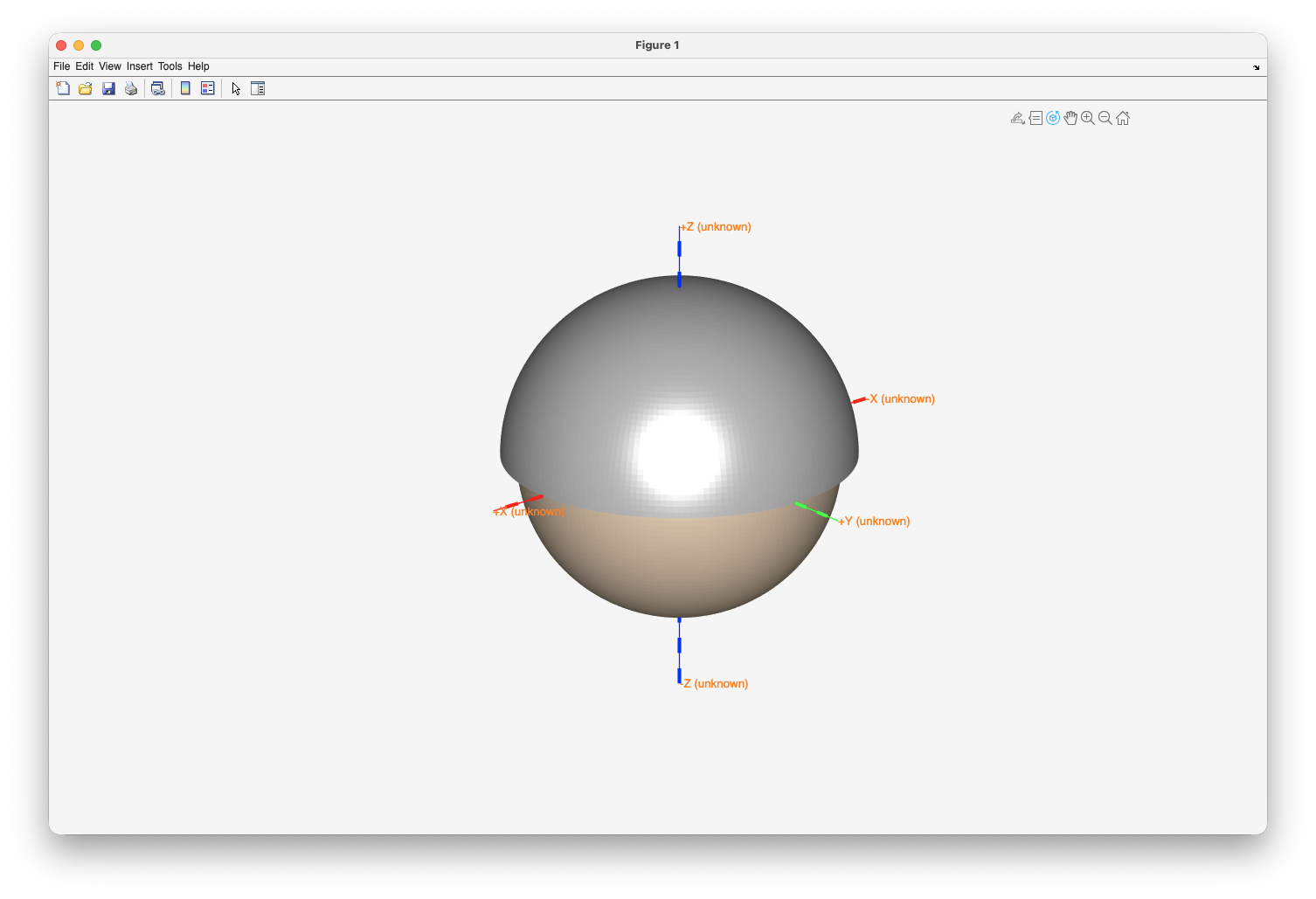The width and height of the screenshot is (1316, 899).
Task: Click the Link Plot toolbar icon
Action: pos(158,88)
